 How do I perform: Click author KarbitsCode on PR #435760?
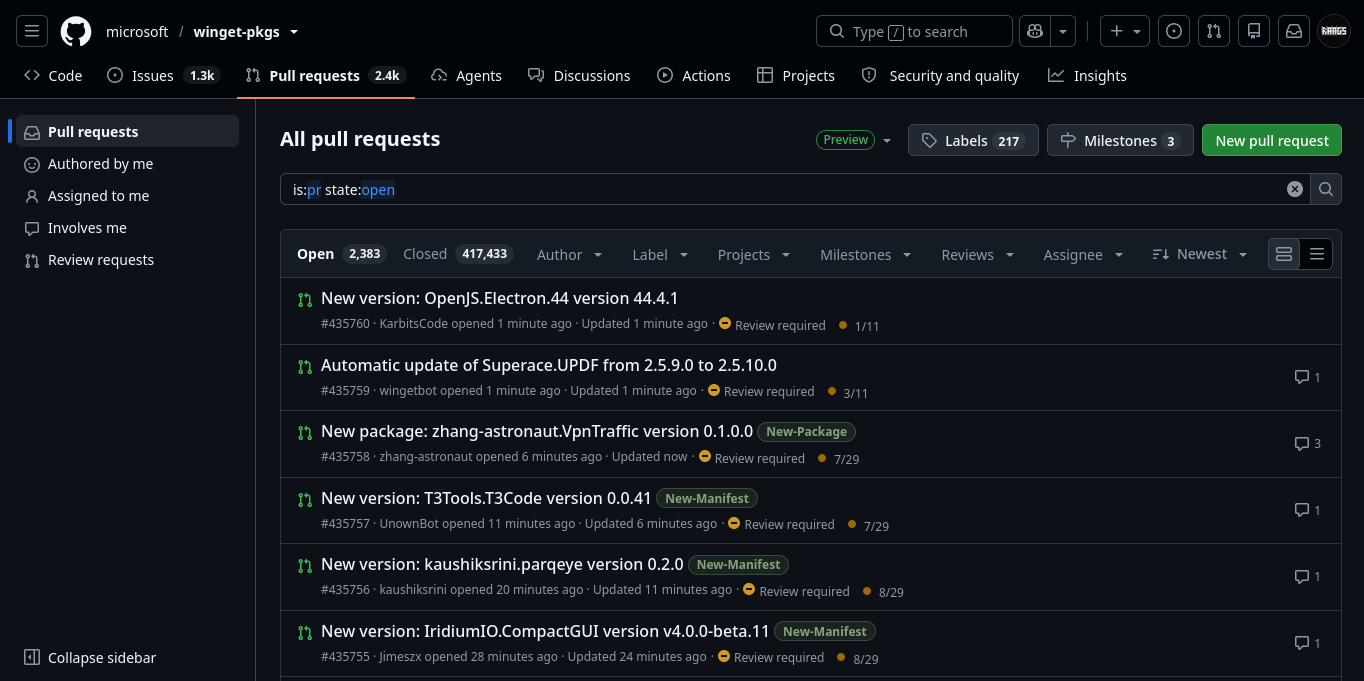413,324
